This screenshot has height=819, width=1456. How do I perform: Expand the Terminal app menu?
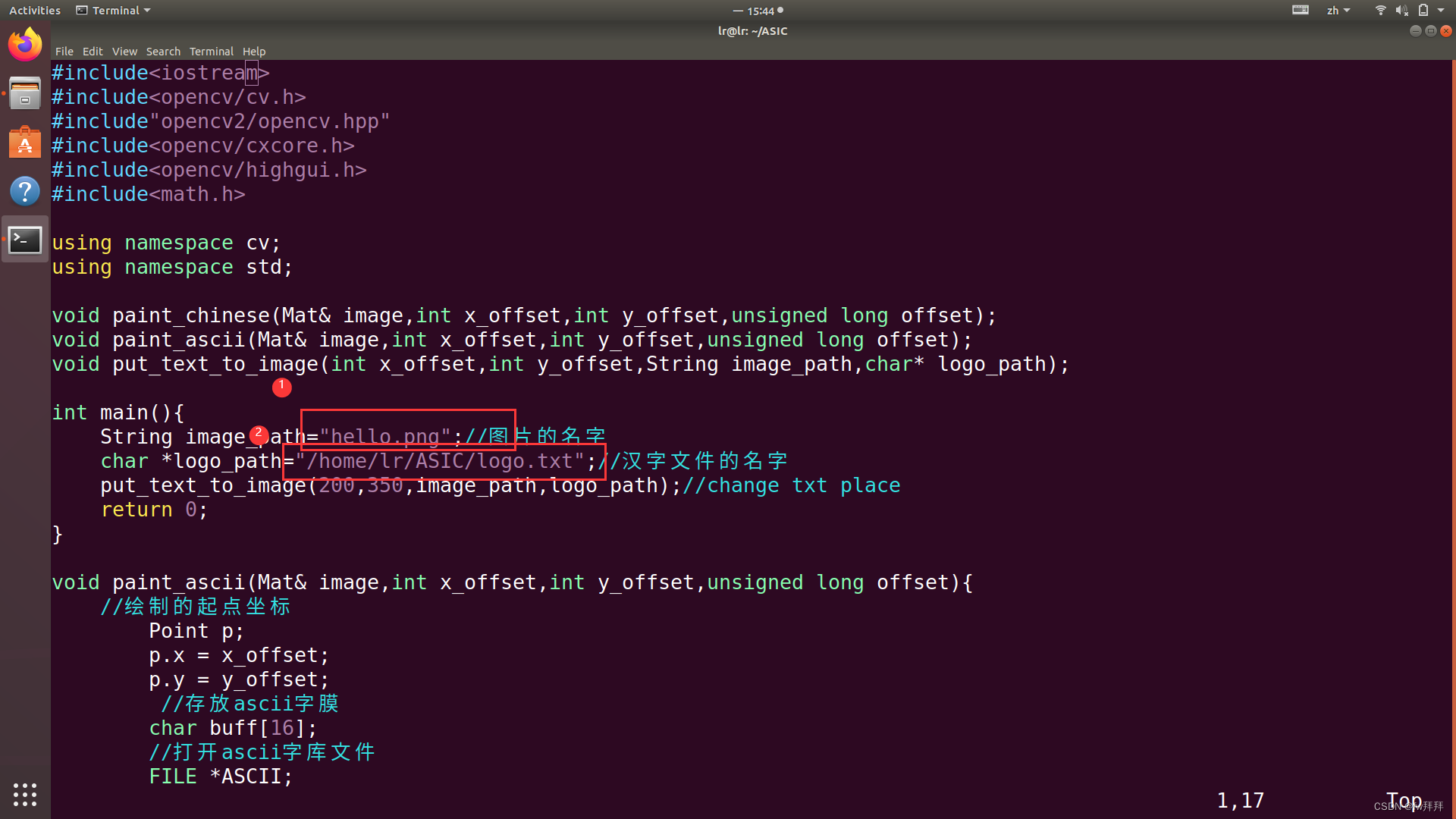(x=114, y=11)
